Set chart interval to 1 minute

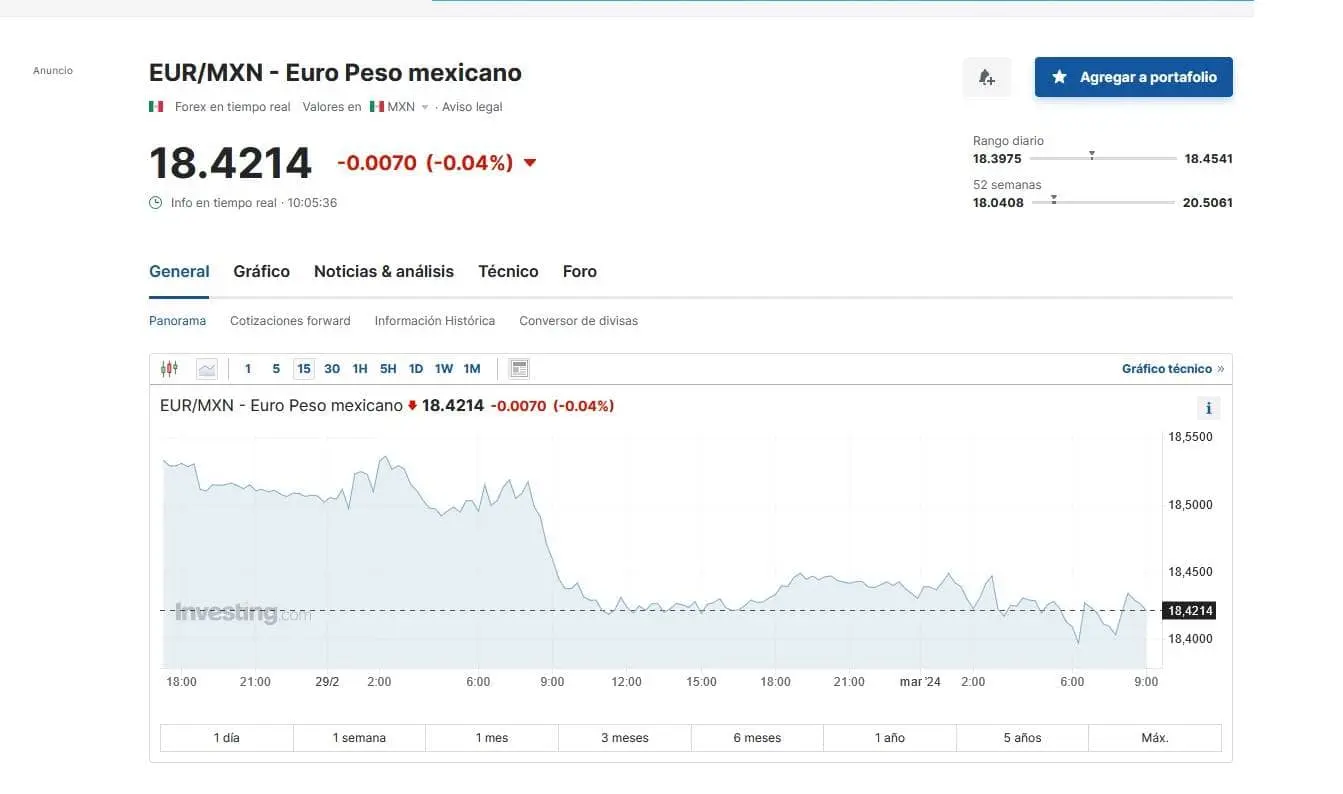click(x=248, y=369)
